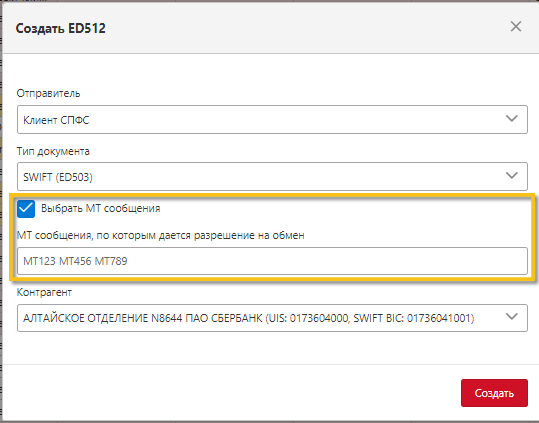Uncheck the Выбрать МТ сообщения checkbox
The width and height of the screenshot is (539, 423).
coord(26,209)
